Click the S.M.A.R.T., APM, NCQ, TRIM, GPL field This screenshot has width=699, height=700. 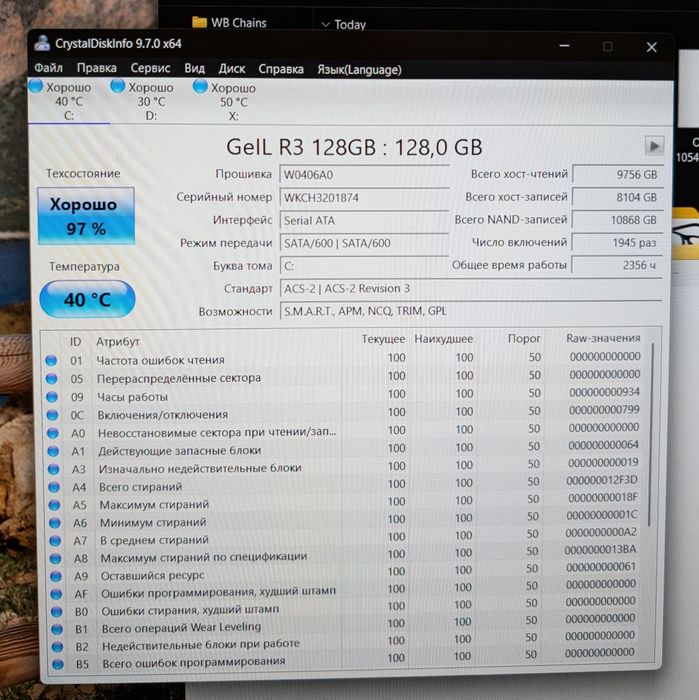click(x=470, y=311)
